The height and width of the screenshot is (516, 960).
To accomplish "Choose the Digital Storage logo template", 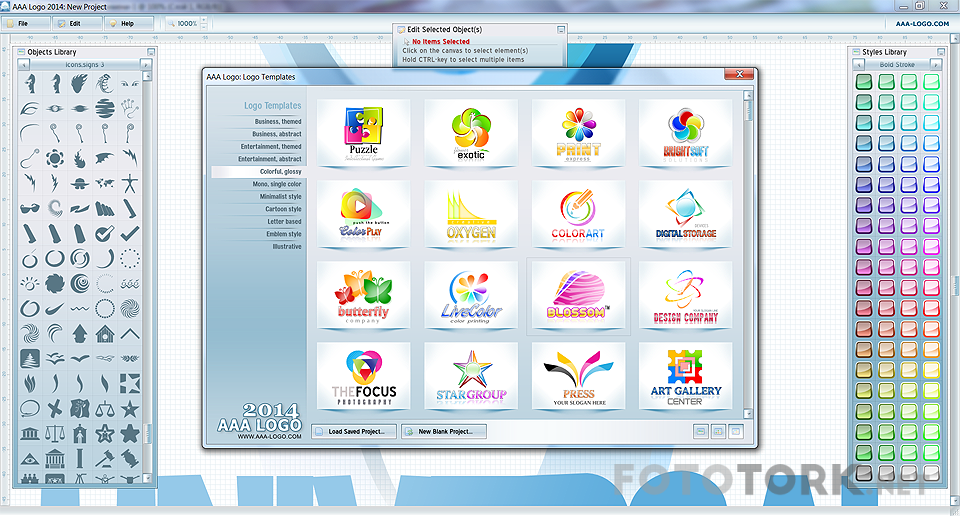I will tap(685, 214).
